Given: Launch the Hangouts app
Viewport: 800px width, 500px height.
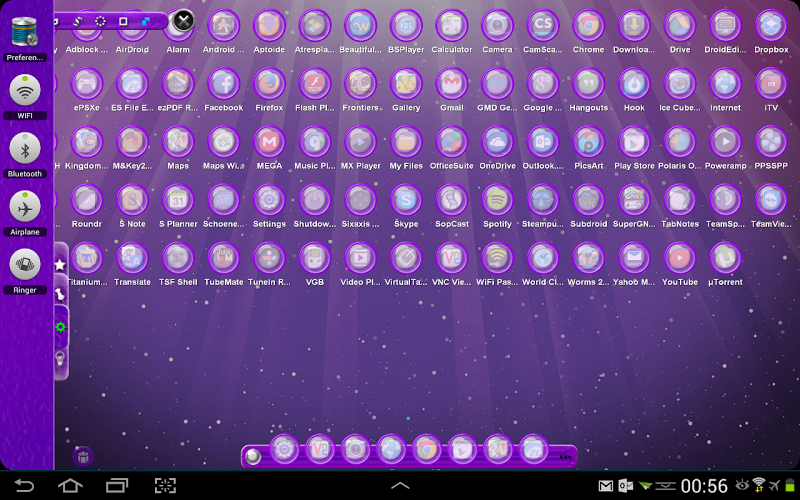Looking at the screenshot, I should [588, 83].
